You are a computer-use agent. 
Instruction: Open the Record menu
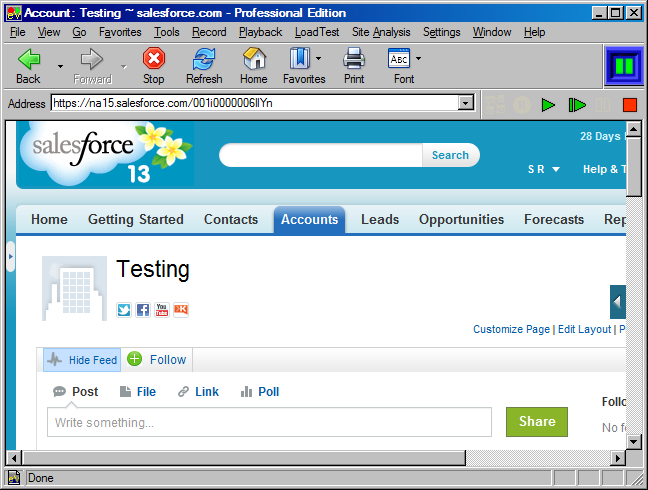tap(209, 32)
